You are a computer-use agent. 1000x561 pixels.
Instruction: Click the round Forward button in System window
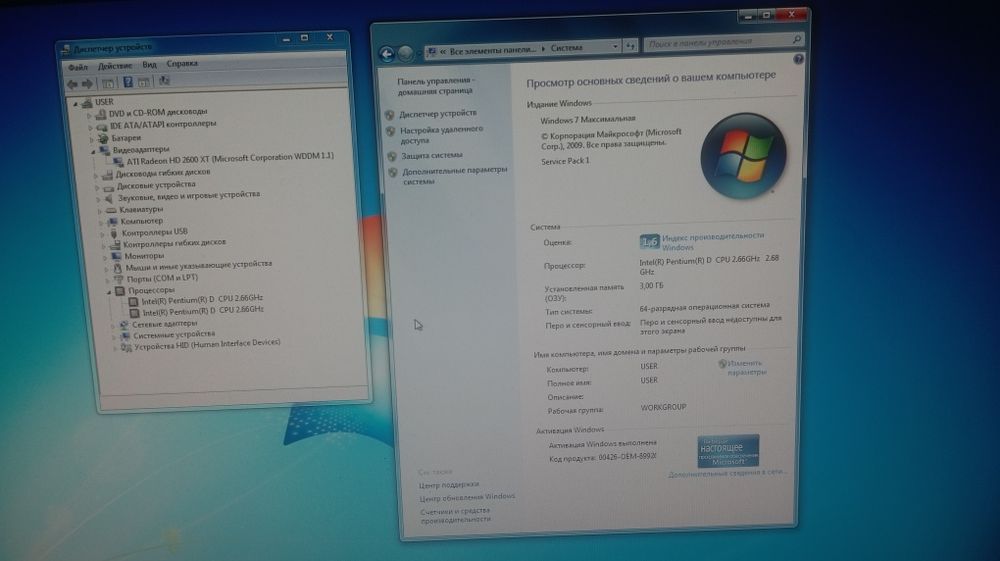pyautogui.click(x=406, y=54)
